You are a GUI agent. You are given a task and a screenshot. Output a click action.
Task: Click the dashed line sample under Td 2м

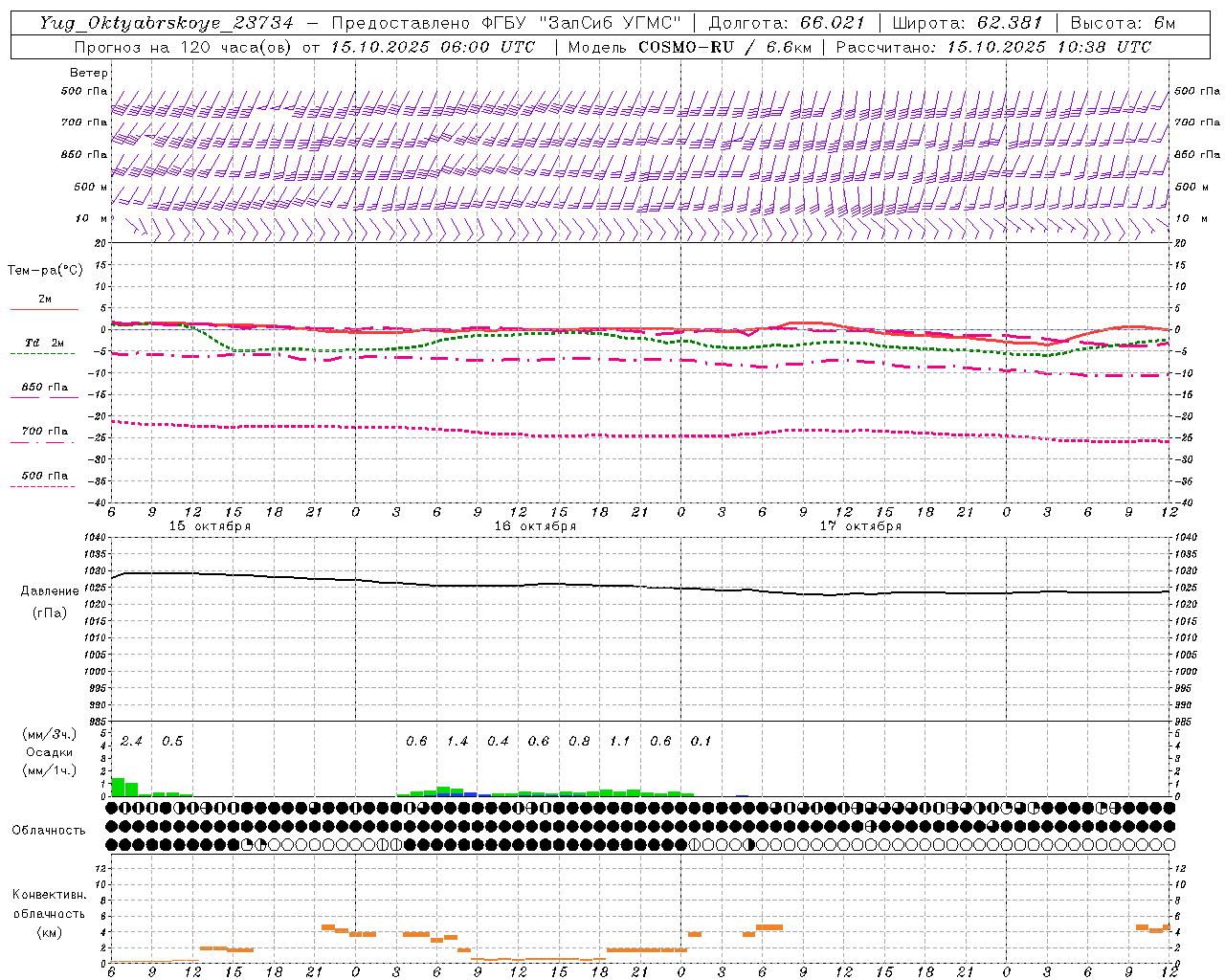point(42,354)
